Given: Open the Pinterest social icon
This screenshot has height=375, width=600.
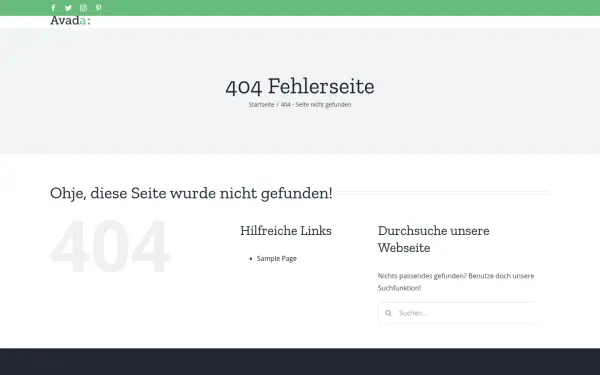Looking at the screenshot, I should 98,8.
